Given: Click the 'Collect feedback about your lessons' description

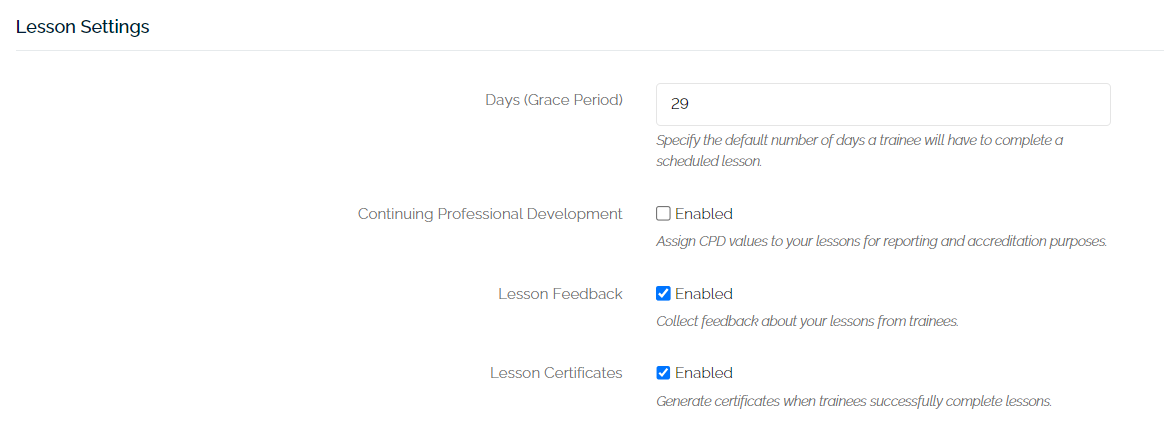Looking at the screenshot, I should pos(807,322).
